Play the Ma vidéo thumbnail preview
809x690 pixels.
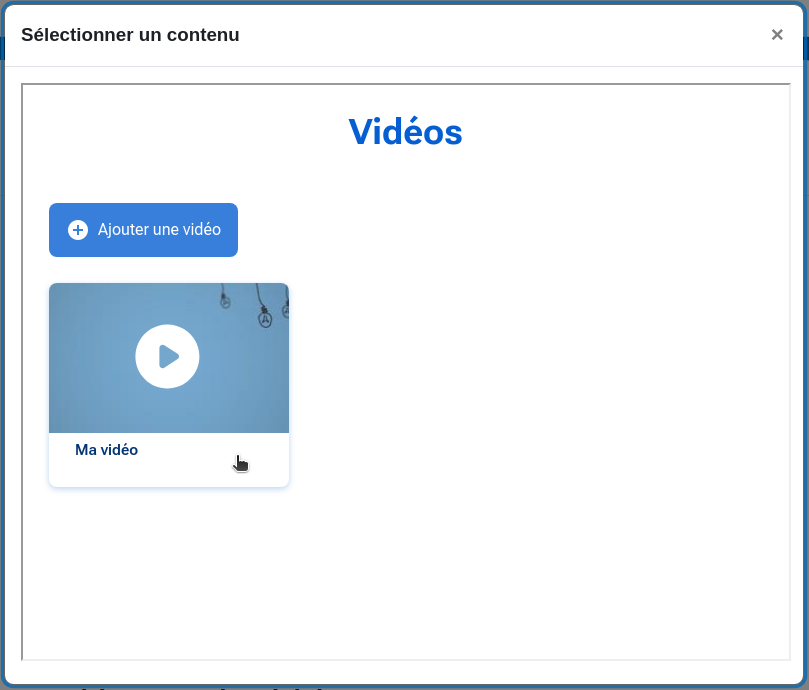click(167, 356)
